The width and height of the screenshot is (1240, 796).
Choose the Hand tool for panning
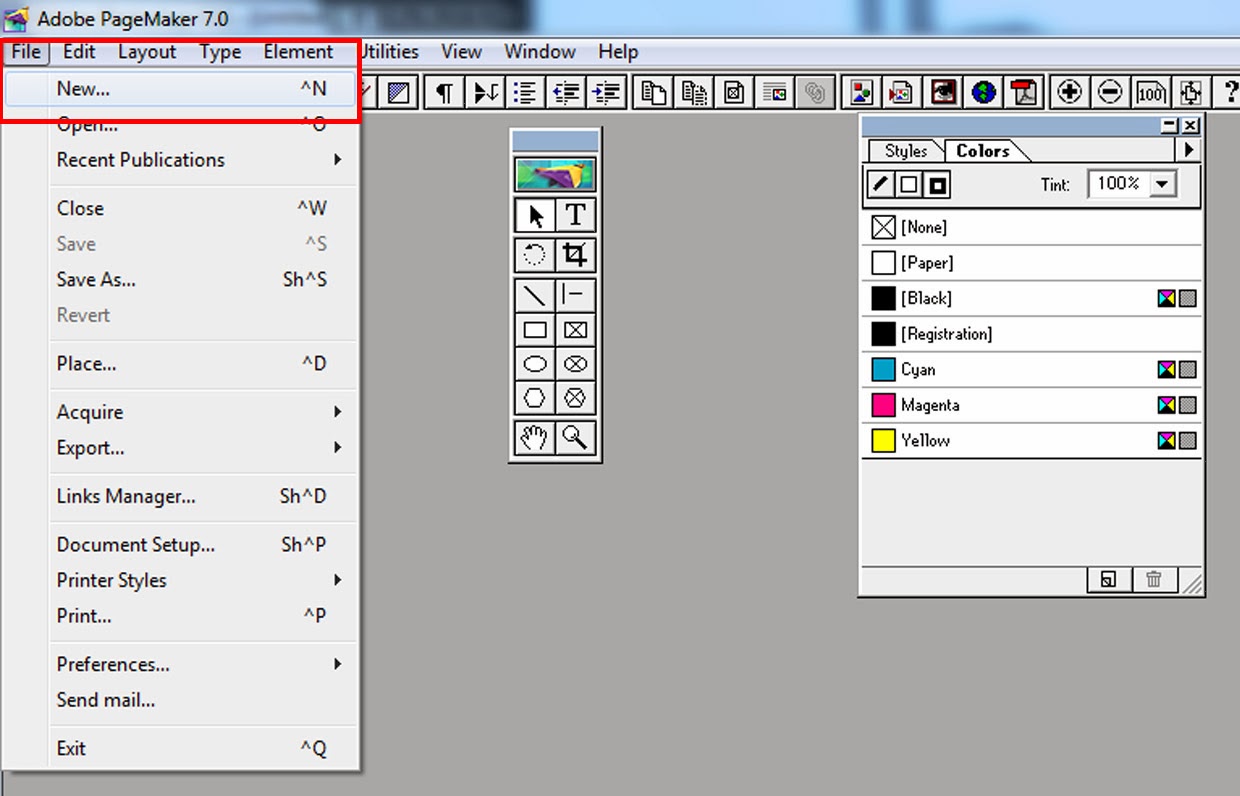click(x=535, y=437)
